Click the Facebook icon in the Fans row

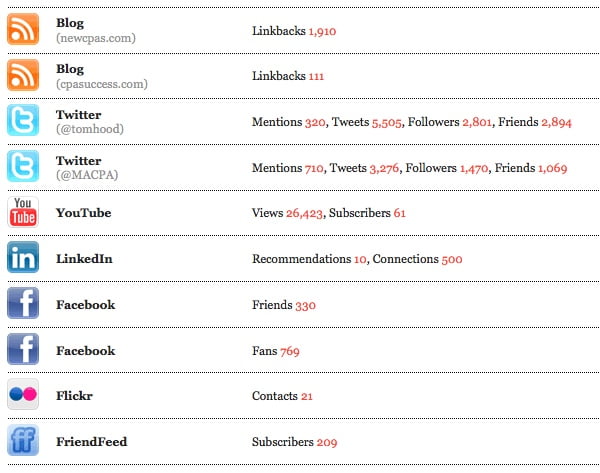pyautogui.click(x=23, y=350)
